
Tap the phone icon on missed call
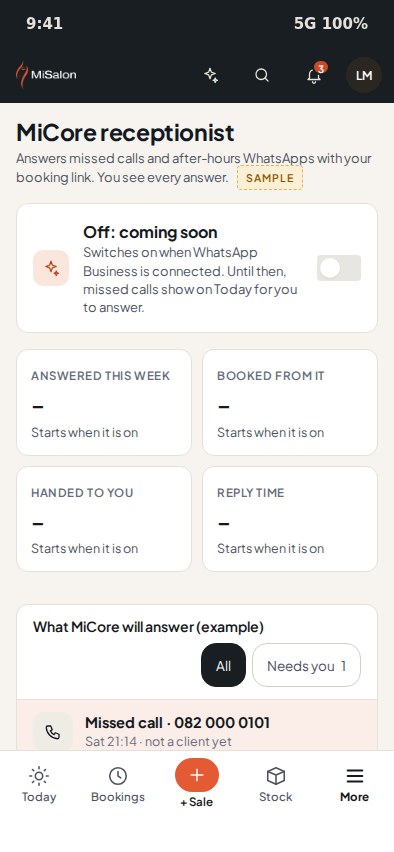[53, 731]
